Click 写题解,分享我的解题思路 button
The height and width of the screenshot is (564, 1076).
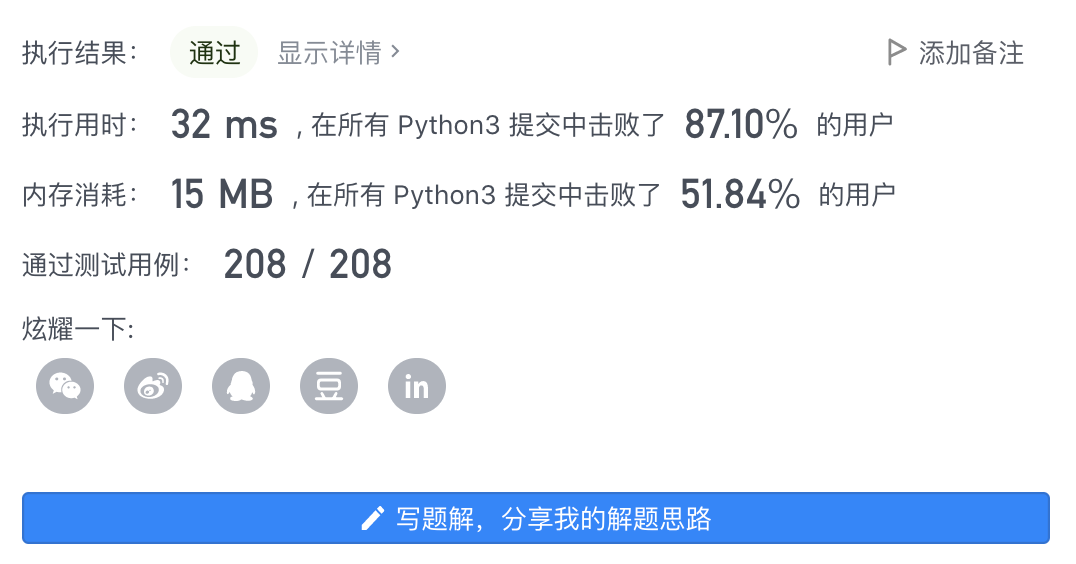click(536, 518)
